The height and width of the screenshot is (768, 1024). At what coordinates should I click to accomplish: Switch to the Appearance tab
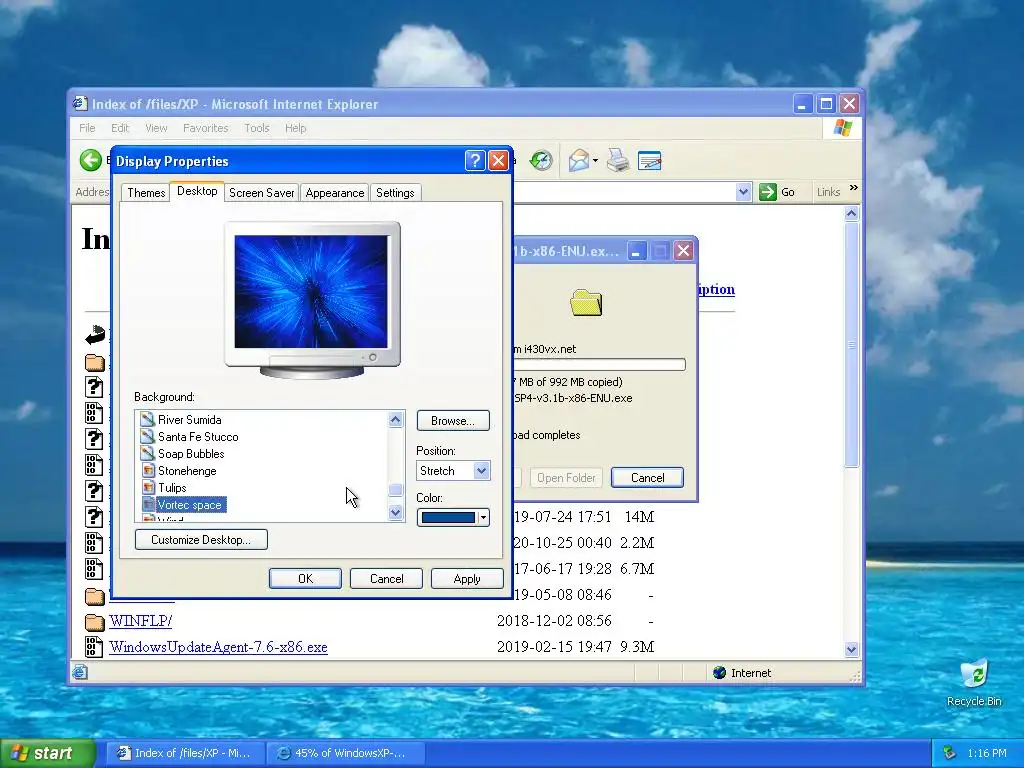[x=334, y=193]
